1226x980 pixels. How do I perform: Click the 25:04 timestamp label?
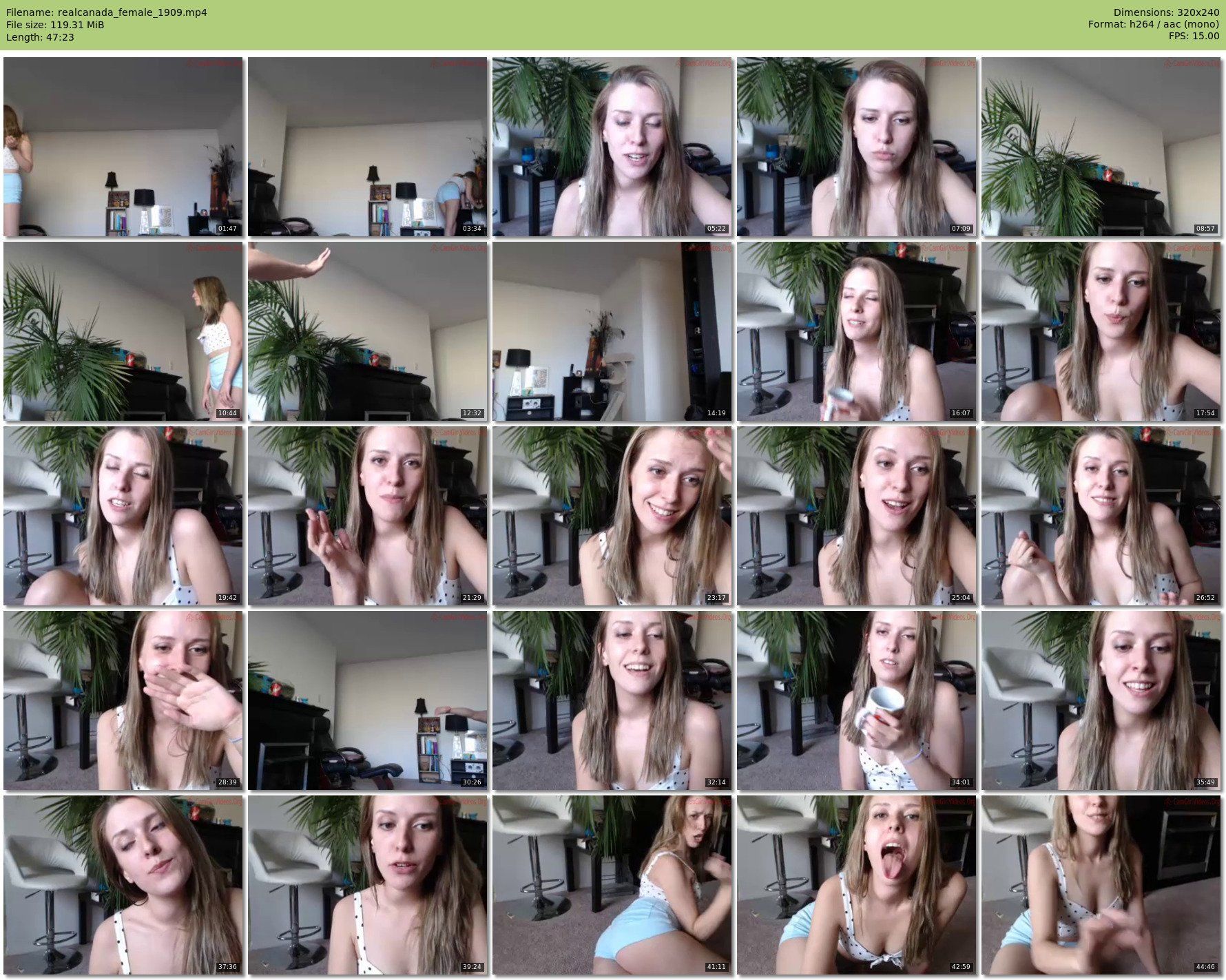[x=961, y=598]
